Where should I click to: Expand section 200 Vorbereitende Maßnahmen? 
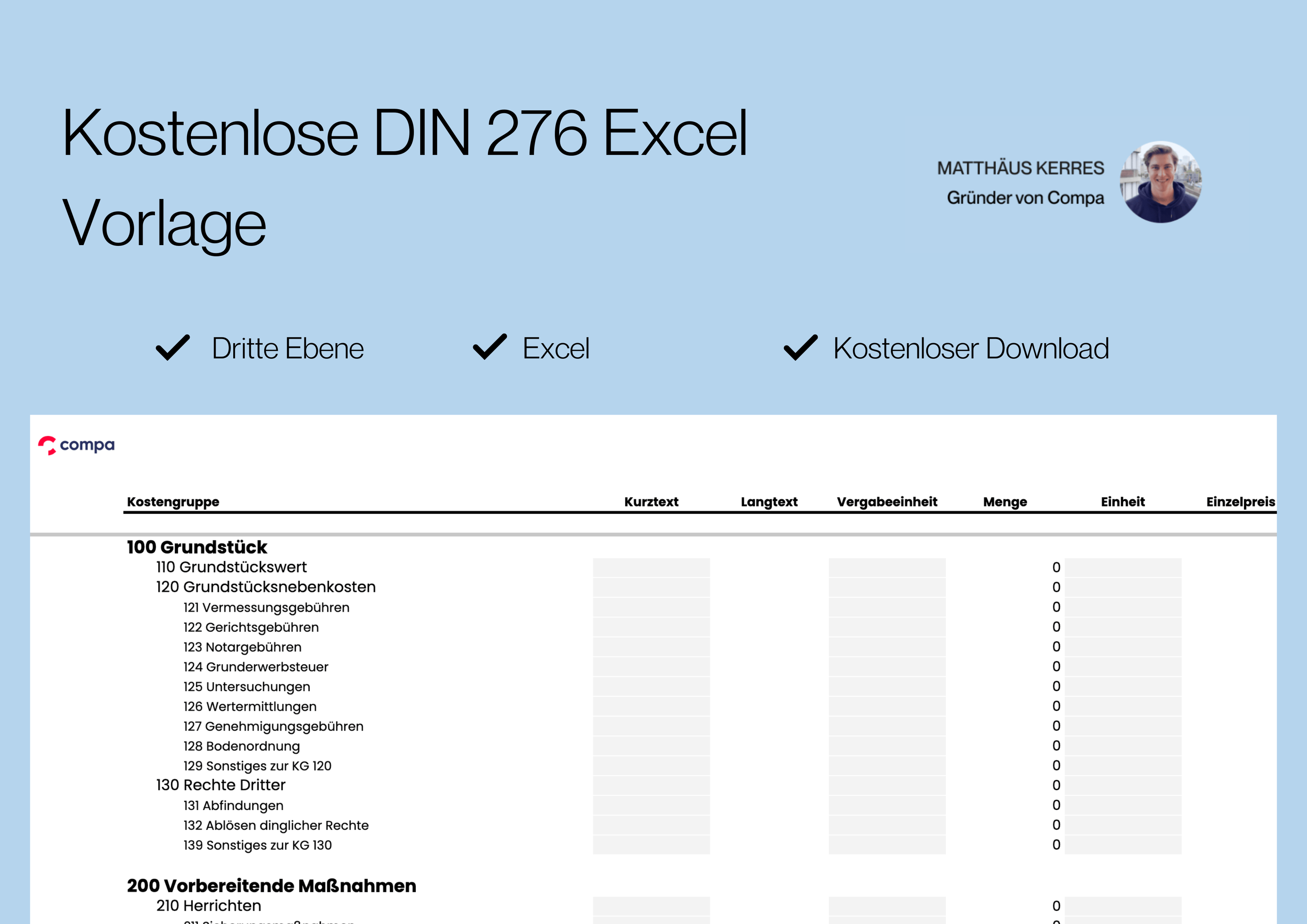click(272, 885)
